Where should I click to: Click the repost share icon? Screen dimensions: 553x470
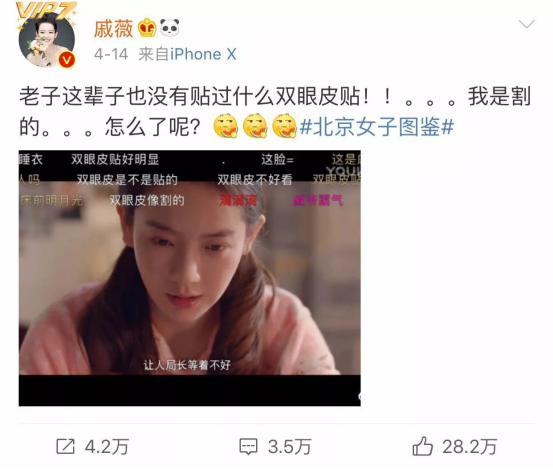pos(66,446)
